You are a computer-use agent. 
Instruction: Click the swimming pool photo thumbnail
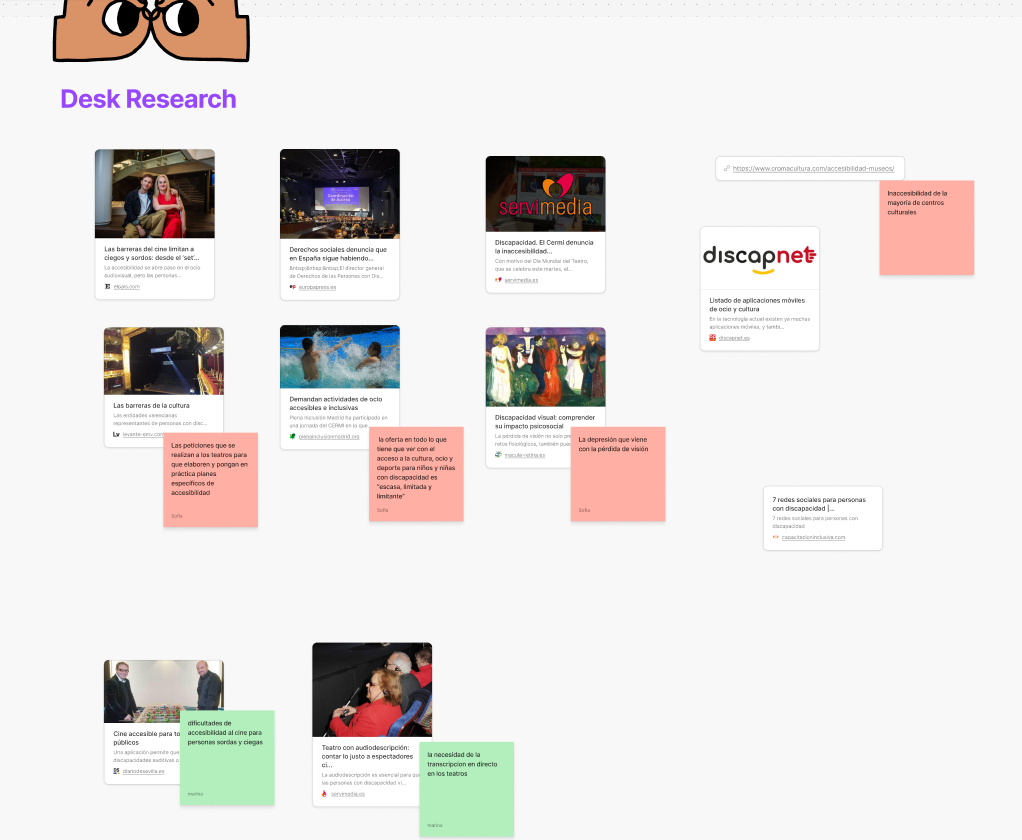(x=339, y=356)
